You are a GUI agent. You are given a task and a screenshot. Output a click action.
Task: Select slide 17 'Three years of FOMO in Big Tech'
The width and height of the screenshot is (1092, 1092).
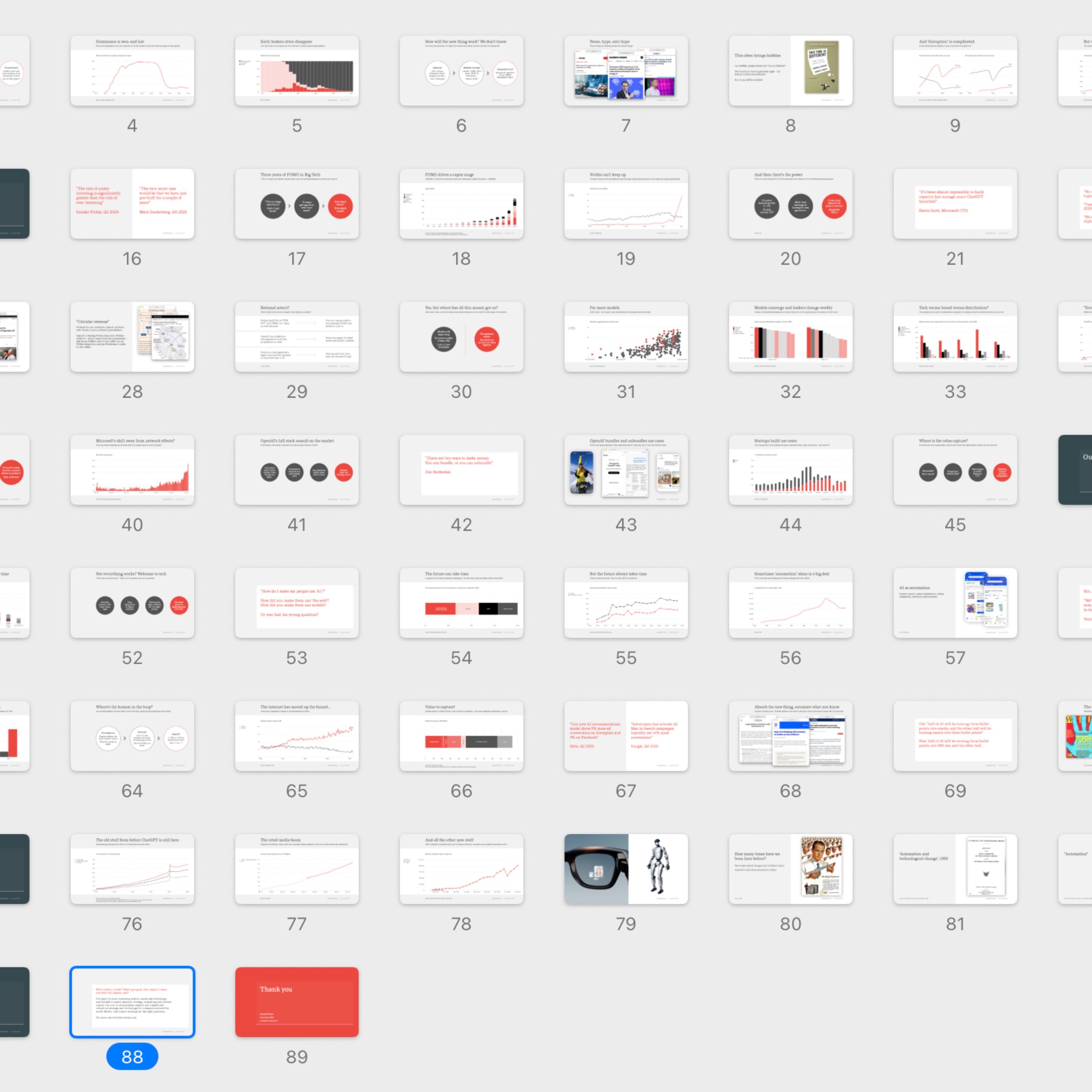(x=296, y=203)
